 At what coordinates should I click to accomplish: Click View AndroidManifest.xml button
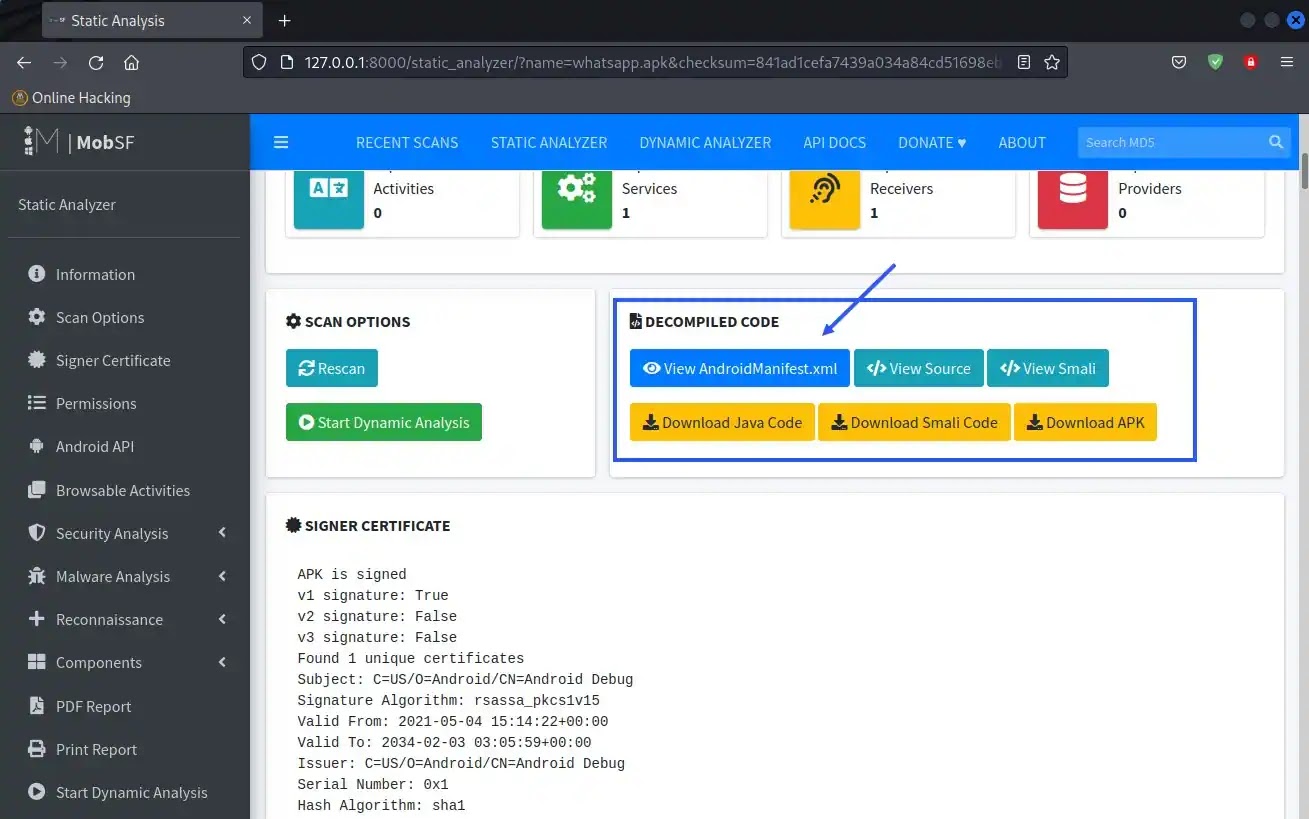coord(740,368)
